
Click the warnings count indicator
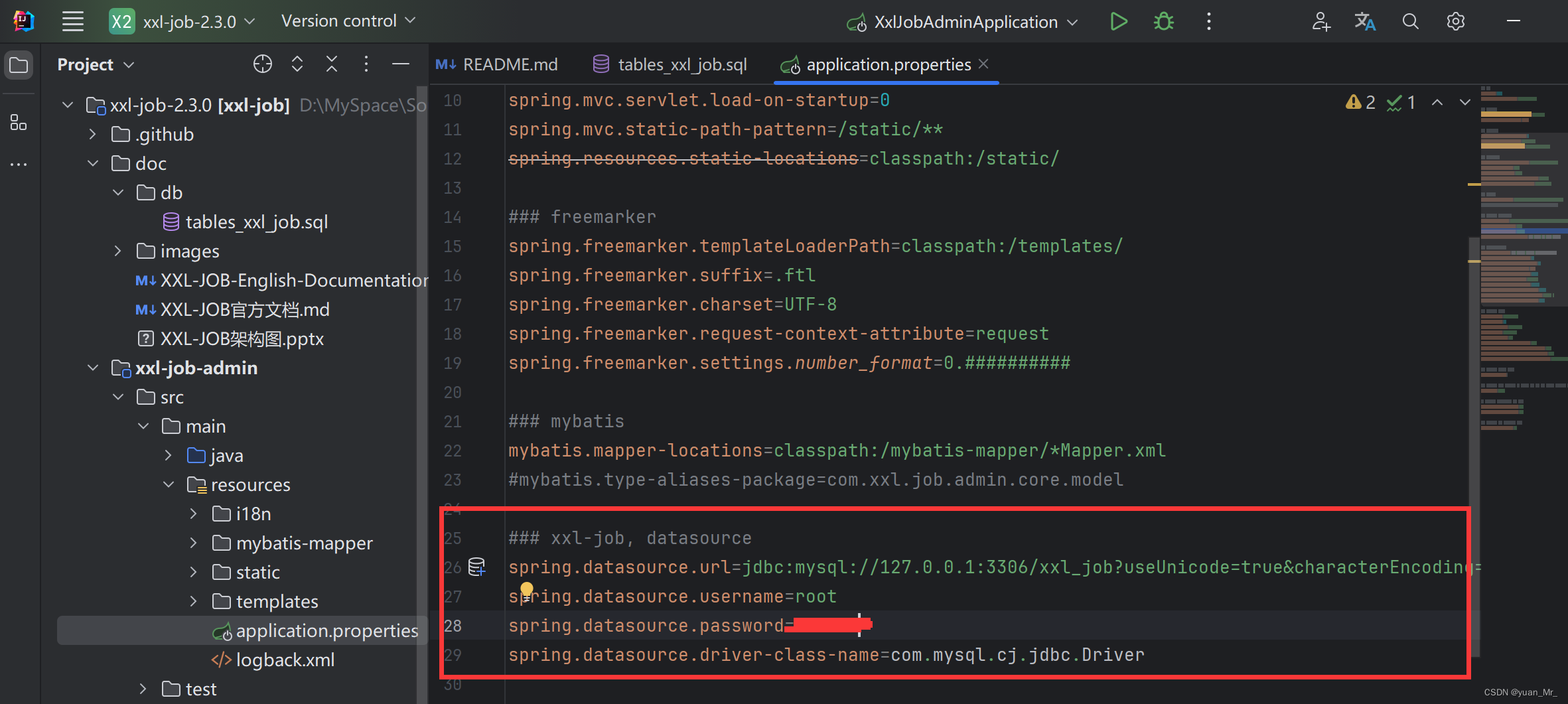pyautogui.click(x=1360, y=102)
